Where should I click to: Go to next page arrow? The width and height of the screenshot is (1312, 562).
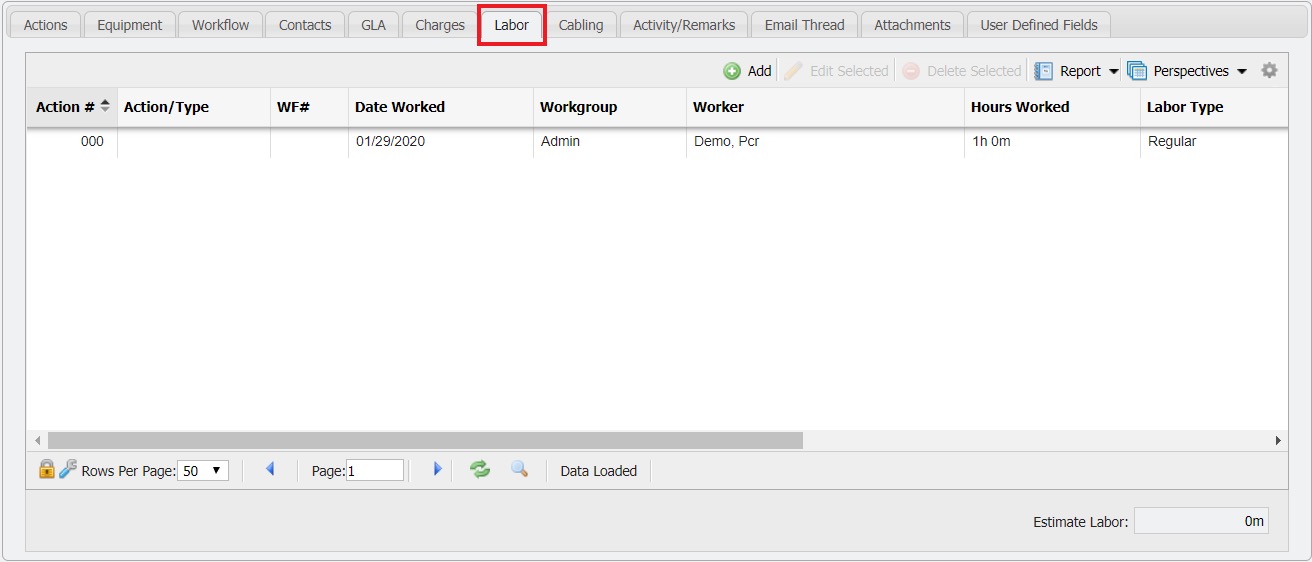[437, 469]
